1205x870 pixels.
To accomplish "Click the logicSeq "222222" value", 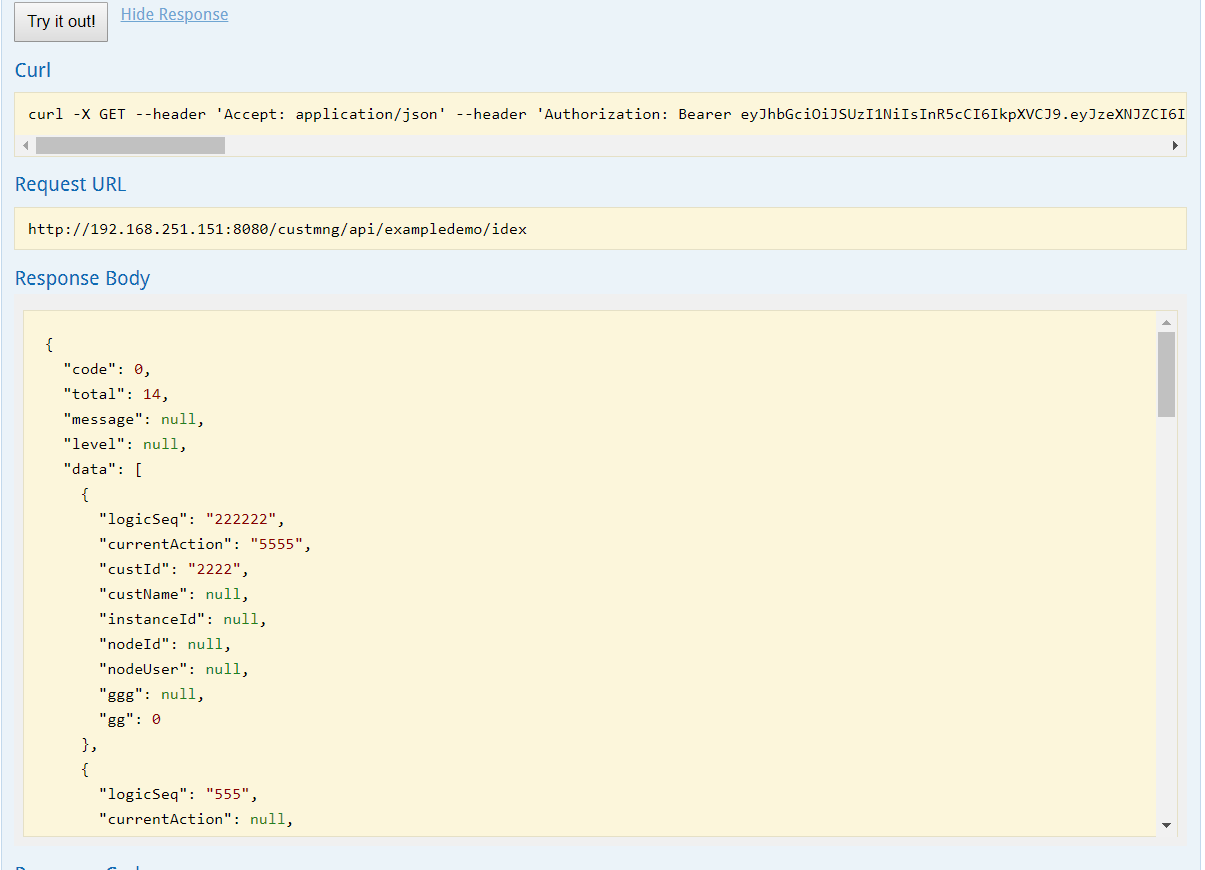I will 244,519.
